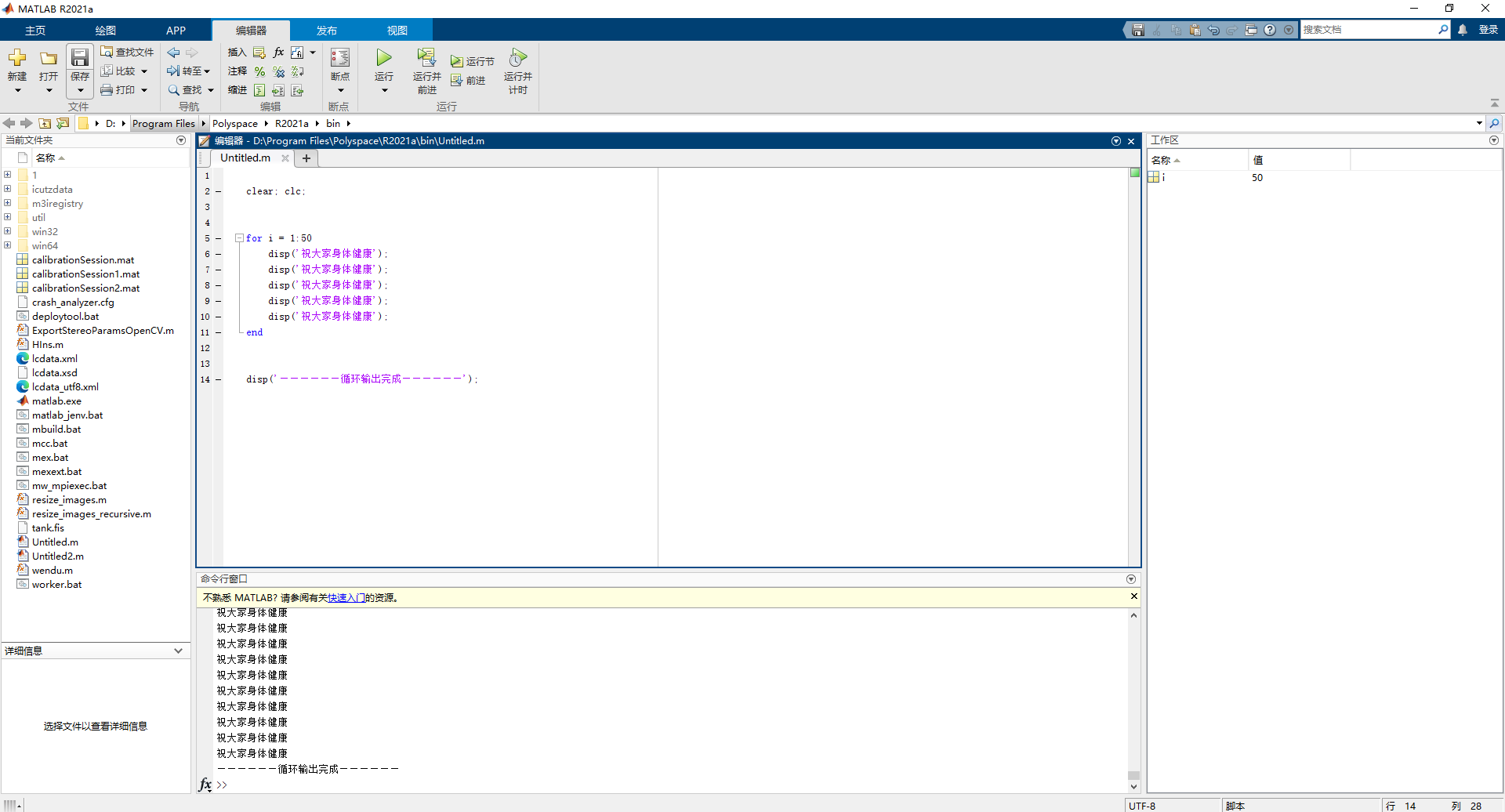This screenshot has height=812, width=1505.
Task: Click the smart indent icon
Action: pyautogui.click(x=259, y=90)
